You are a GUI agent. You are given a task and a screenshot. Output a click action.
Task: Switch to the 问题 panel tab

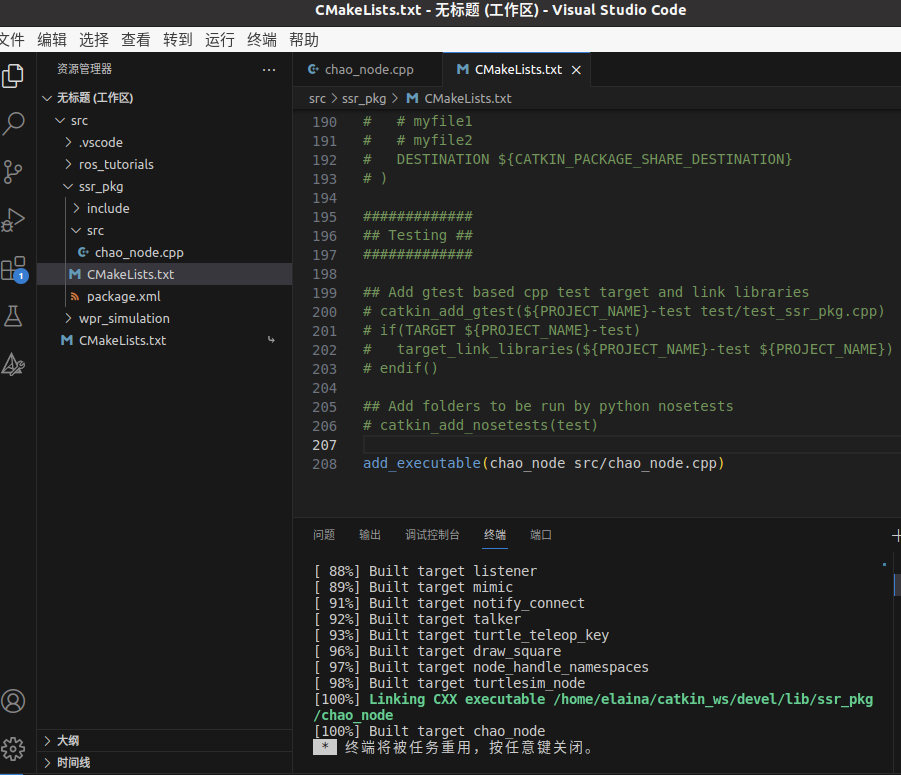coord(324,535)
